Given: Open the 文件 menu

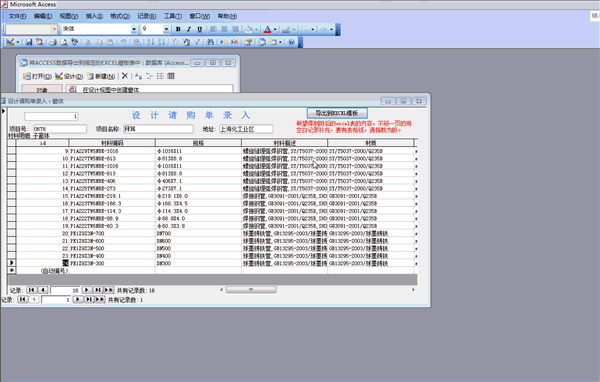Looking at the screenshot, I should [17, 16].
